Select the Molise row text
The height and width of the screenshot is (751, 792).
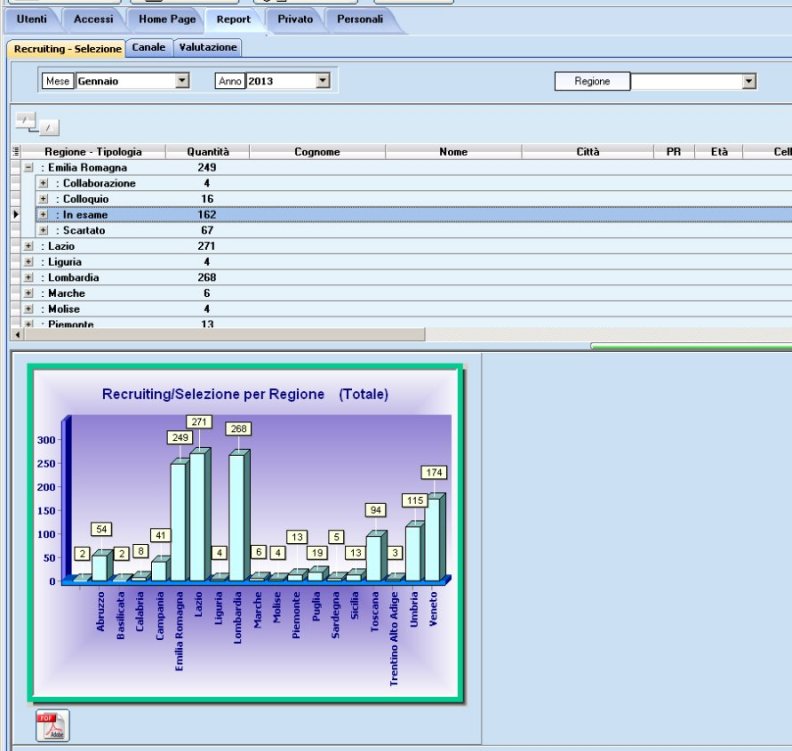point(64,309)
